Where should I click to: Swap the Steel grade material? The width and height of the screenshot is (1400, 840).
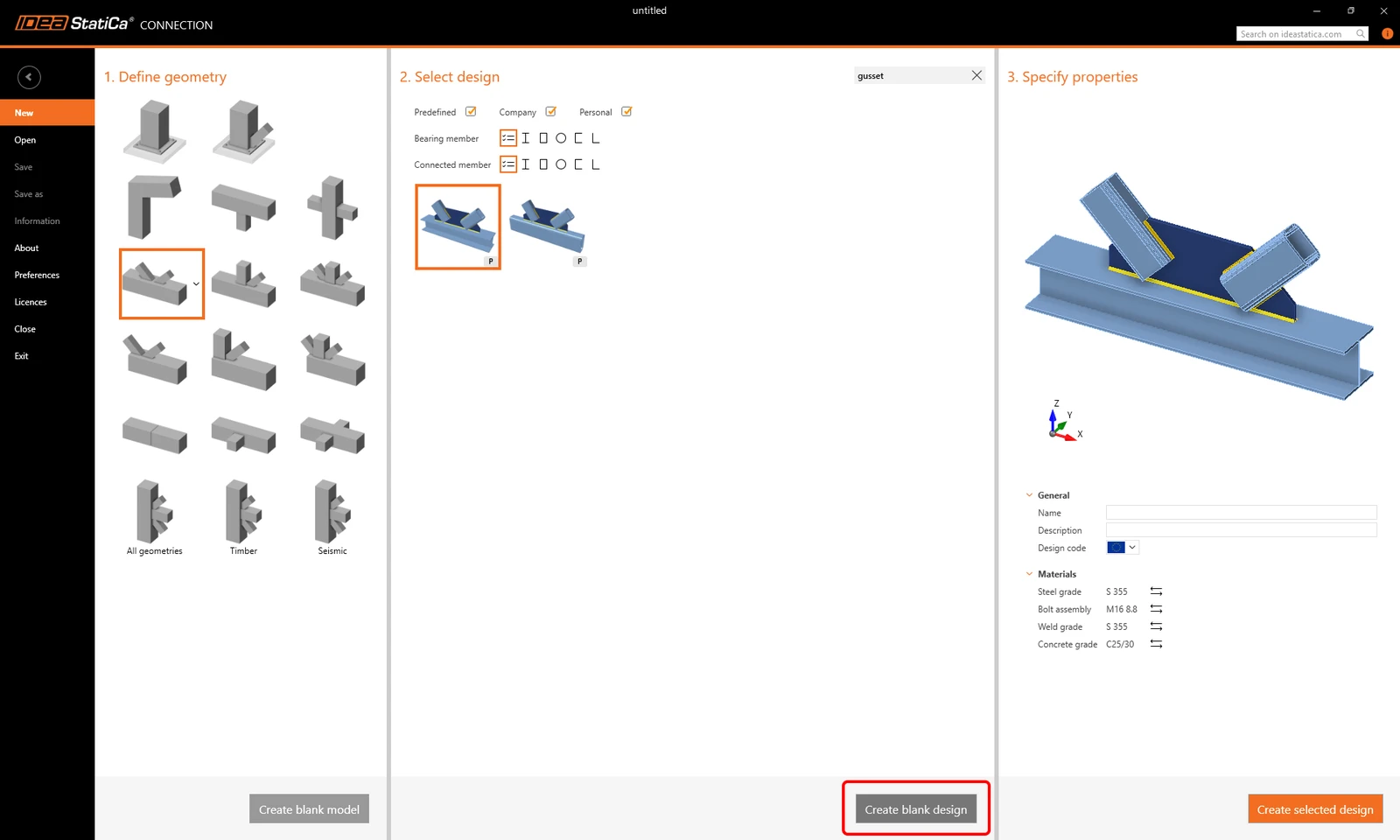(1156, 591)
